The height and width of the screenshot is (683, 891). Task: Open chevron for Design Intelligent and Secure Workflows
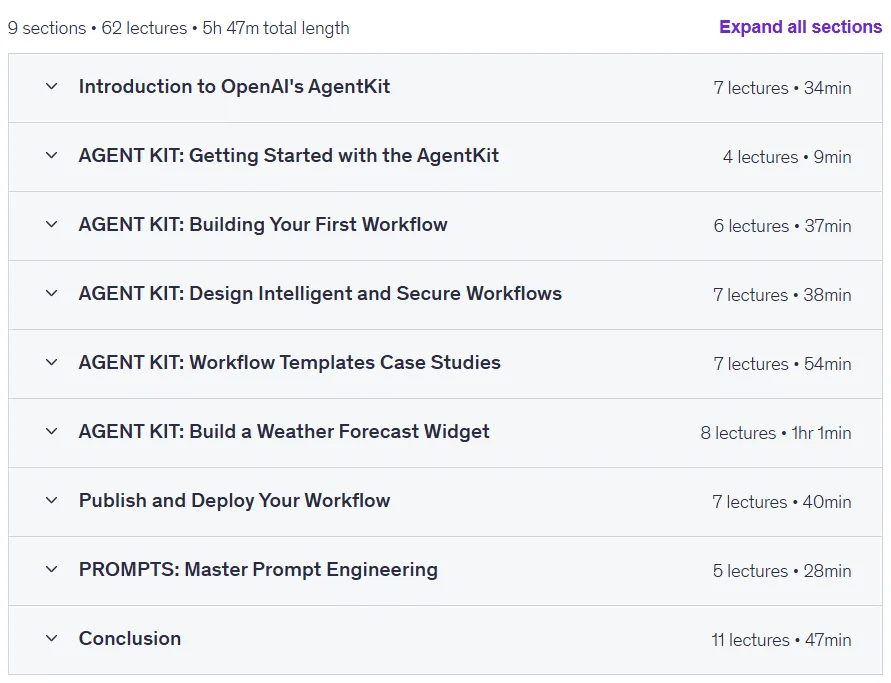pos(51,293)
